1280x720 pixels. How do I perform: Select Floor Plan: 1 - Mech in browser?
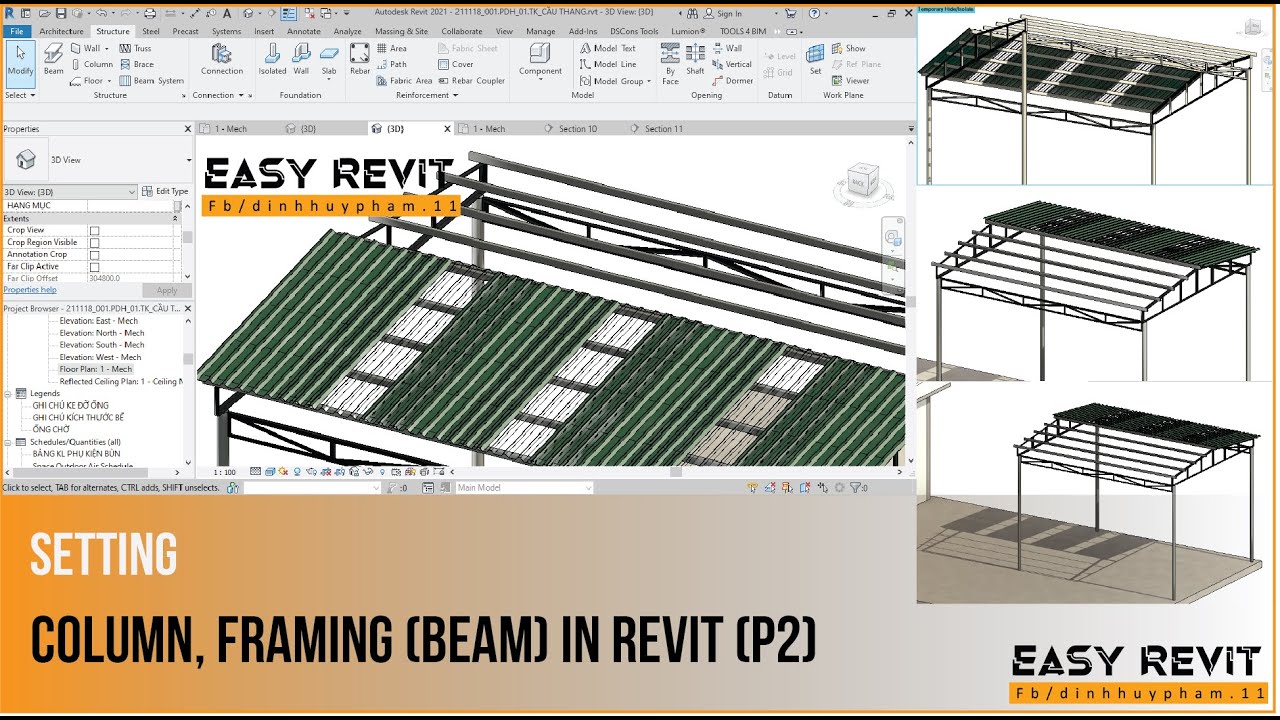pyautogui.click(x=95, y=369)
